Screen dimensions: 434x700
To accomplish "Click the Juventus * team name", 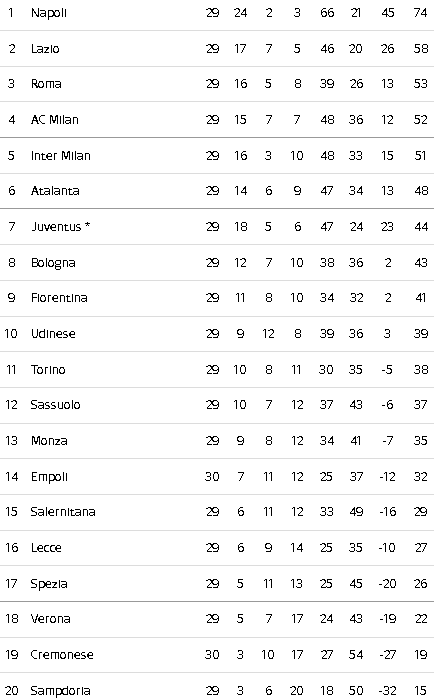I will (61, 226).
